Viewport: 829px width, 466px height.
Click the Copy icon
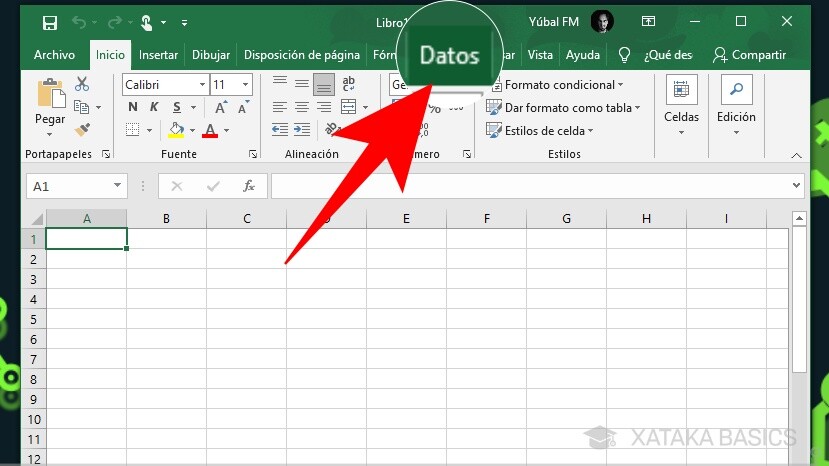pyautogui.click(x=81, y=107)
